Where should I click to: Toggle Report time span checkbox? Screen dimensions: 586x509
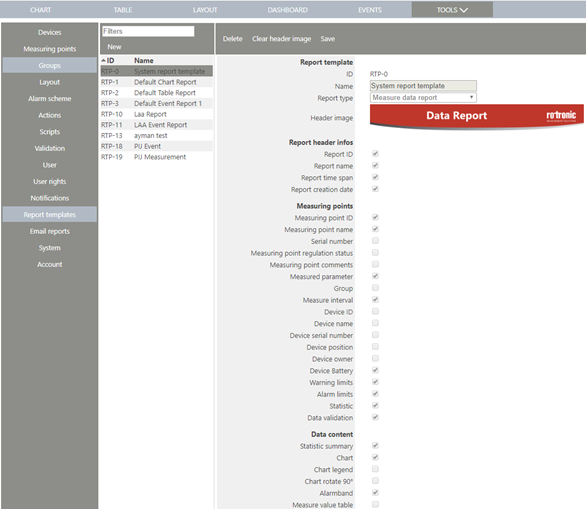pyautogui.click(x=375, y=177)
